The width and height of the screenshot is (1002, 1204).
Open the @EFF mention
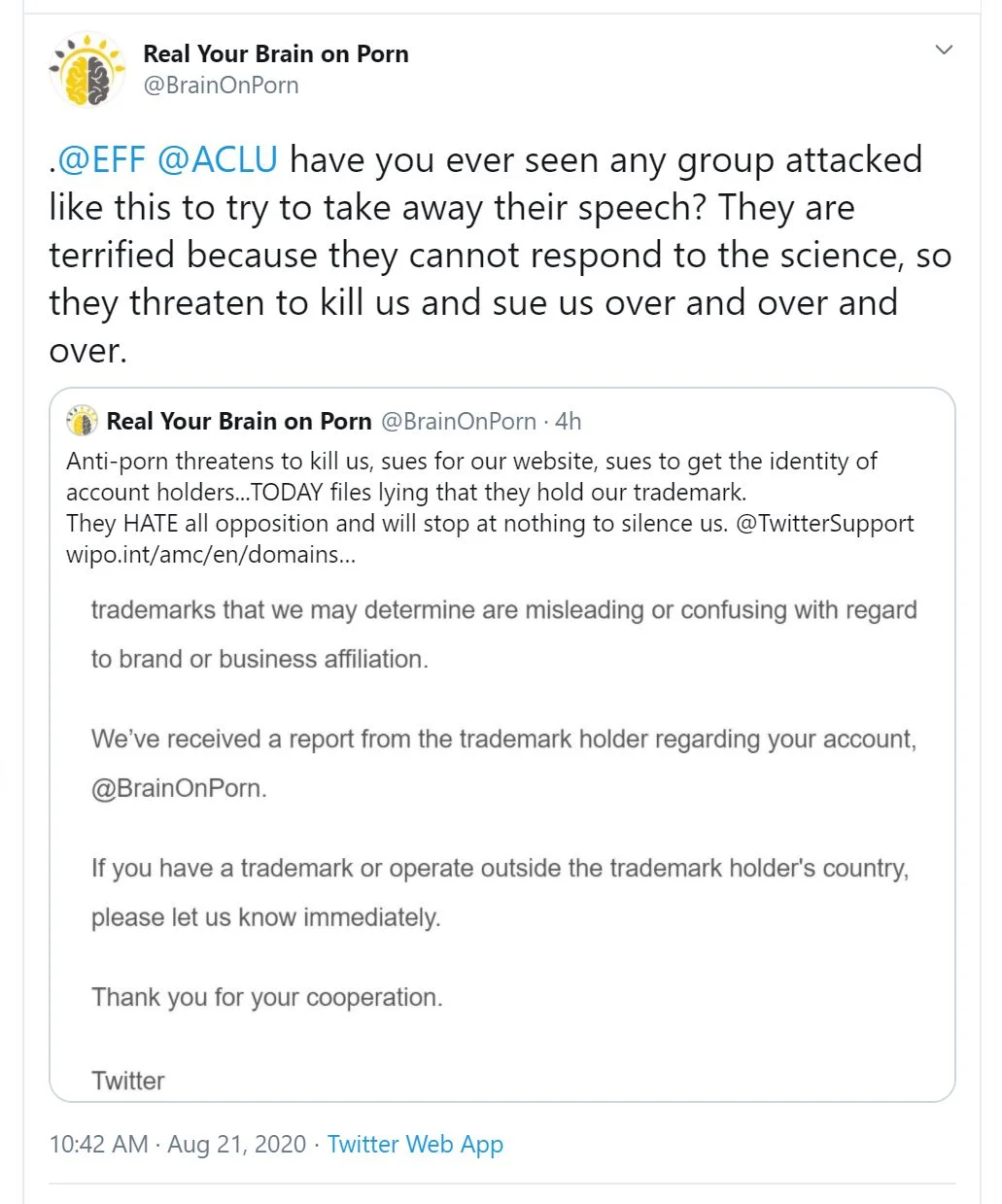[101, 159]
